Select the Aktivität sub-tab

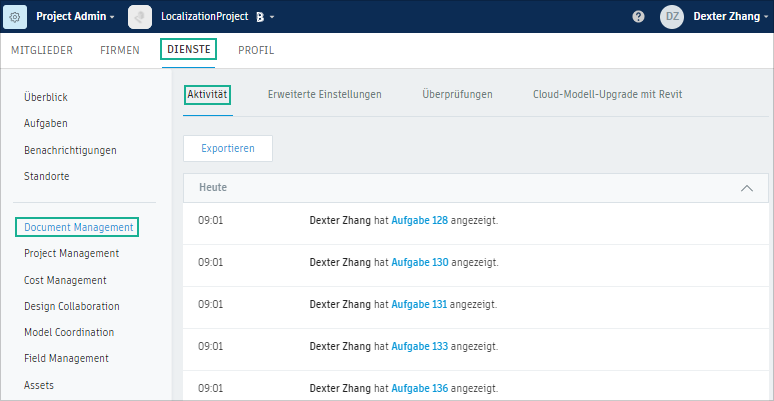207,95
